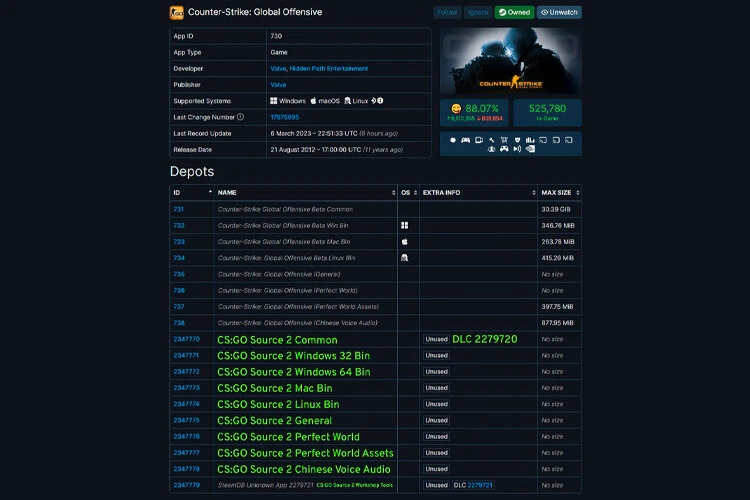Click the shopping cart in-app purchases icon

click(x=504, y=140)
